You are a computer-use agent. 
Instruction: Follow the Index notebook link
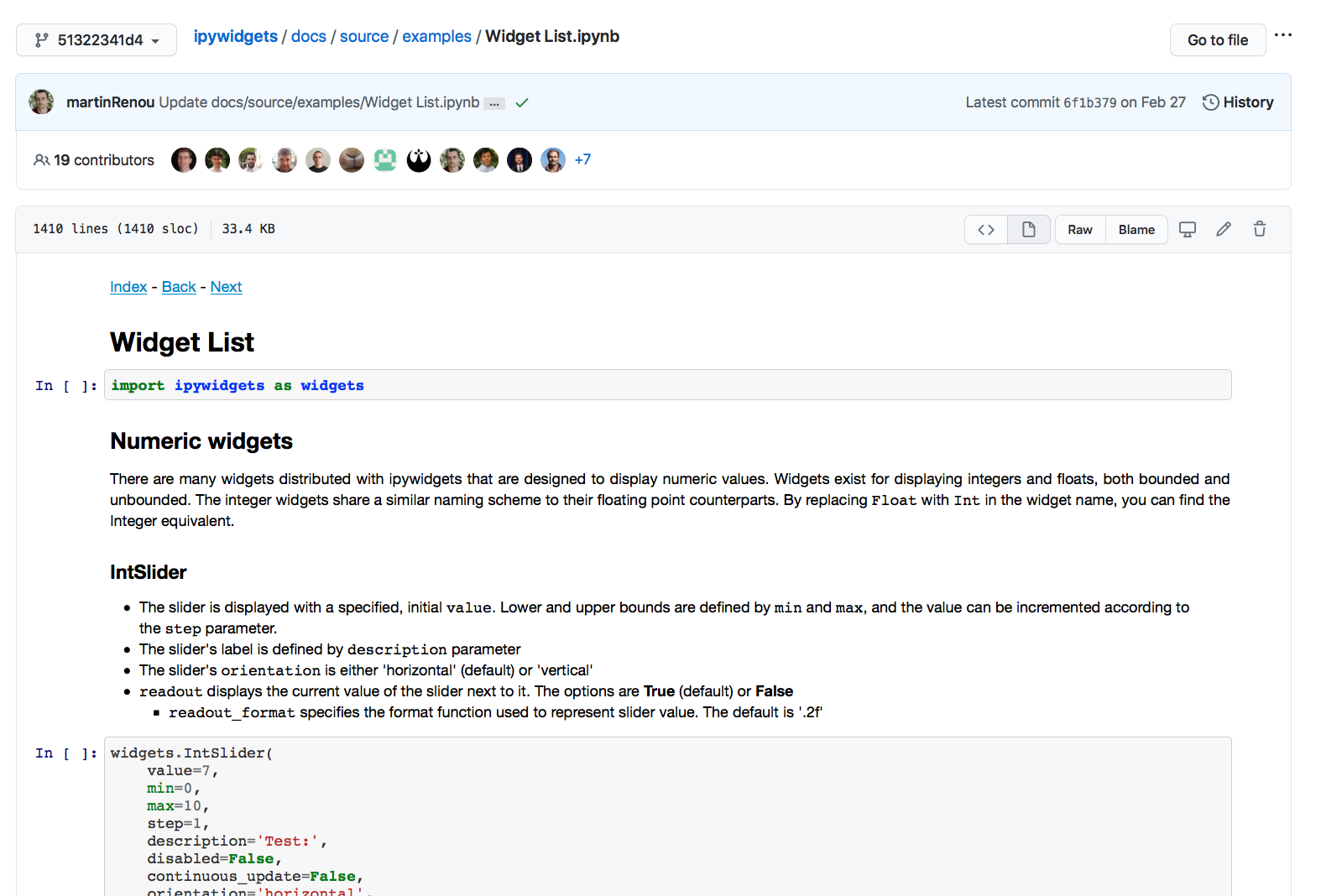pos(128,287)
